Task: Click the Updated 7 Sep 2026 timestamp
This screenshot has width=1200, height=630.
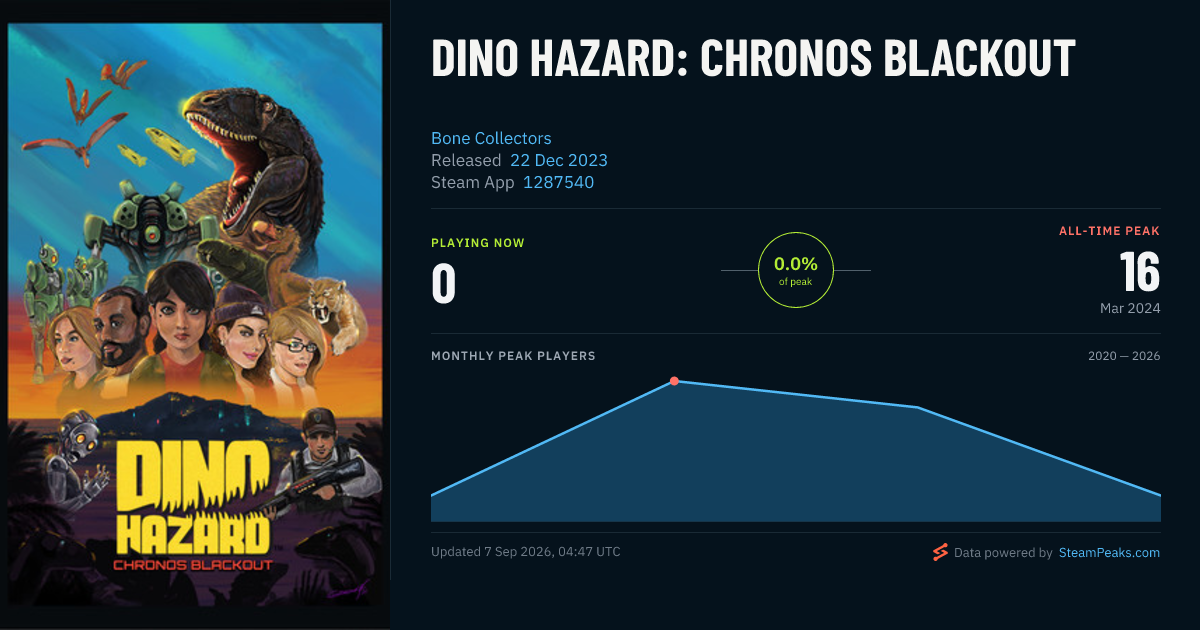Action: tap(525, 552)
